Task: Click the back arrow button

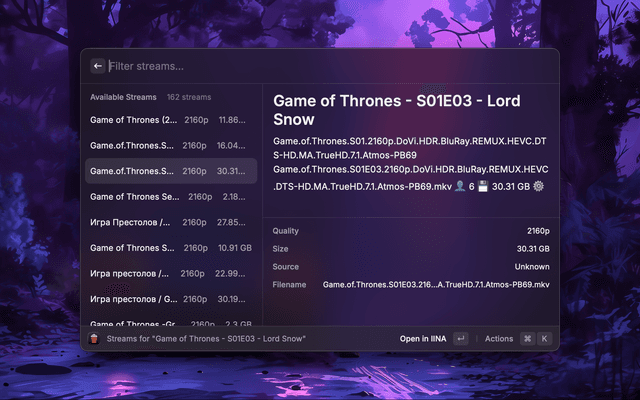Action: click(98, 66)
